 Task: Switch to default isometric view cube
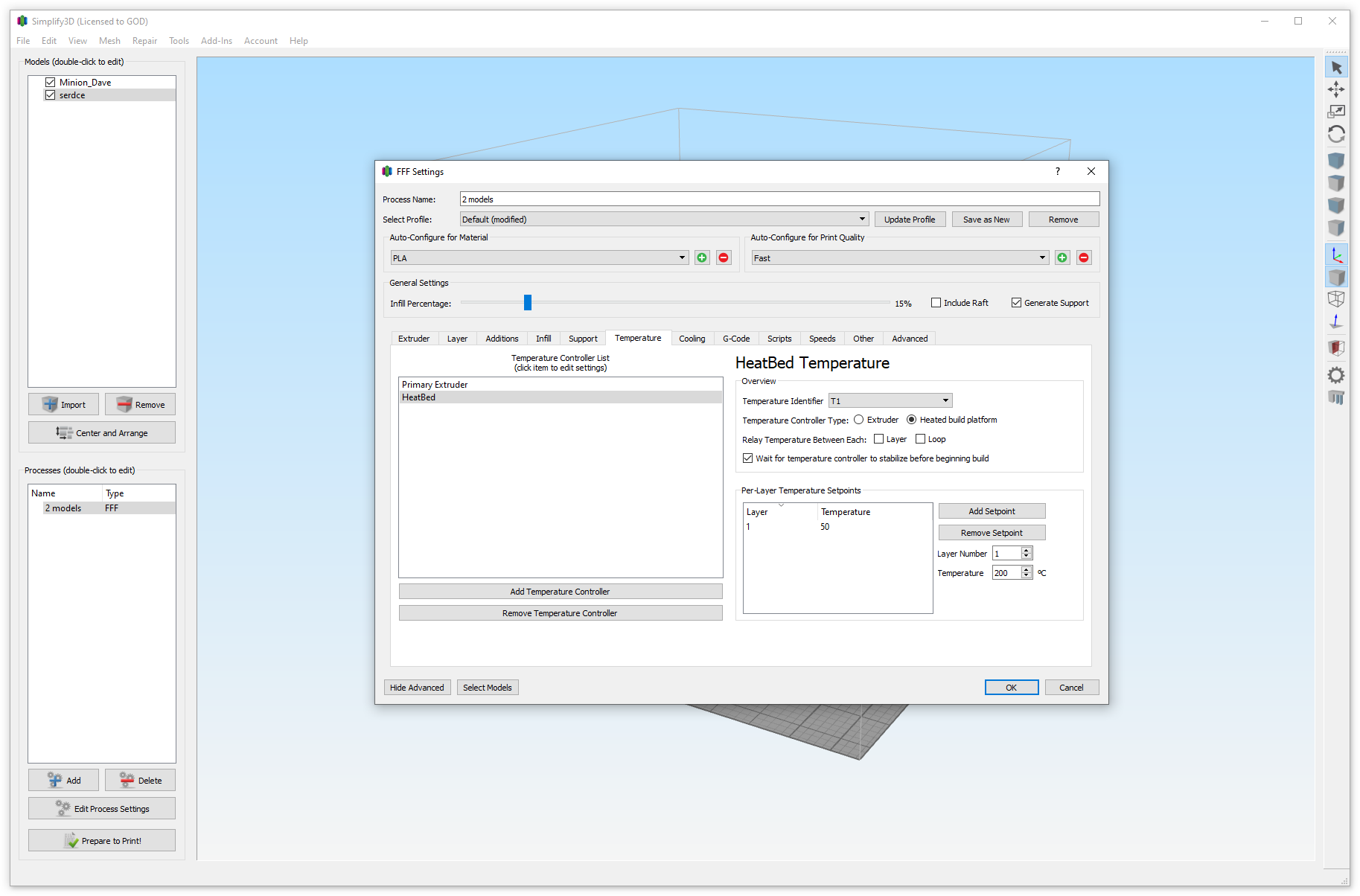point(1336,161)
